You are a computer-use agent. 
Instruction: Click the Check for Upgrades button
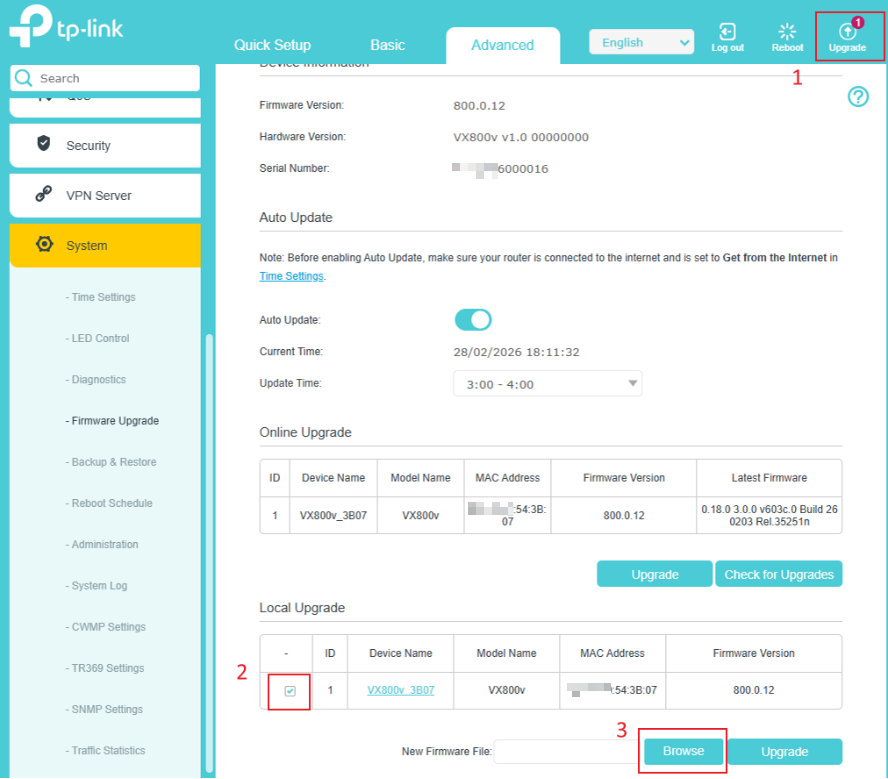tap(778, 574)
